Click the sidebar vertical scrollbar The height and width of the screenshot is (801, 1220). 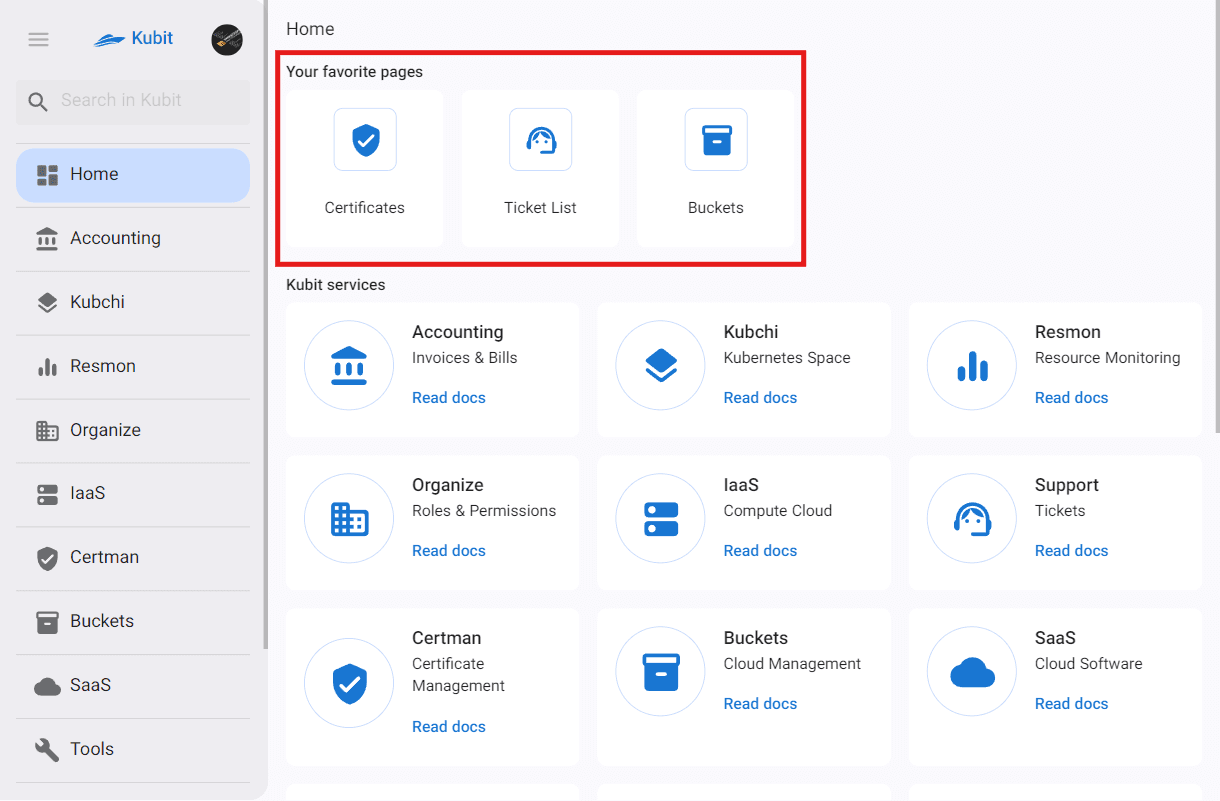click(265, 325)
